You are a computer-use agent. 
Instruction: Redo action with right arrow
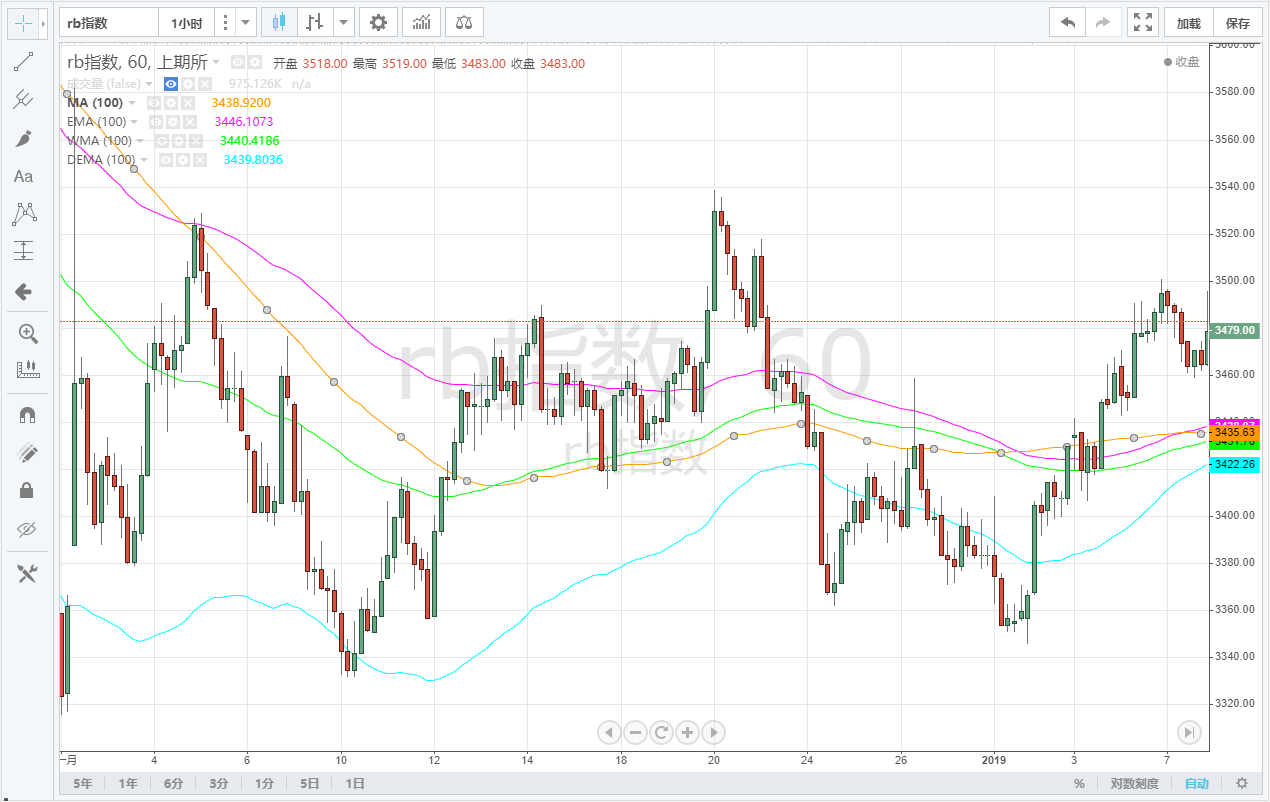click(x=1103, y=22)
